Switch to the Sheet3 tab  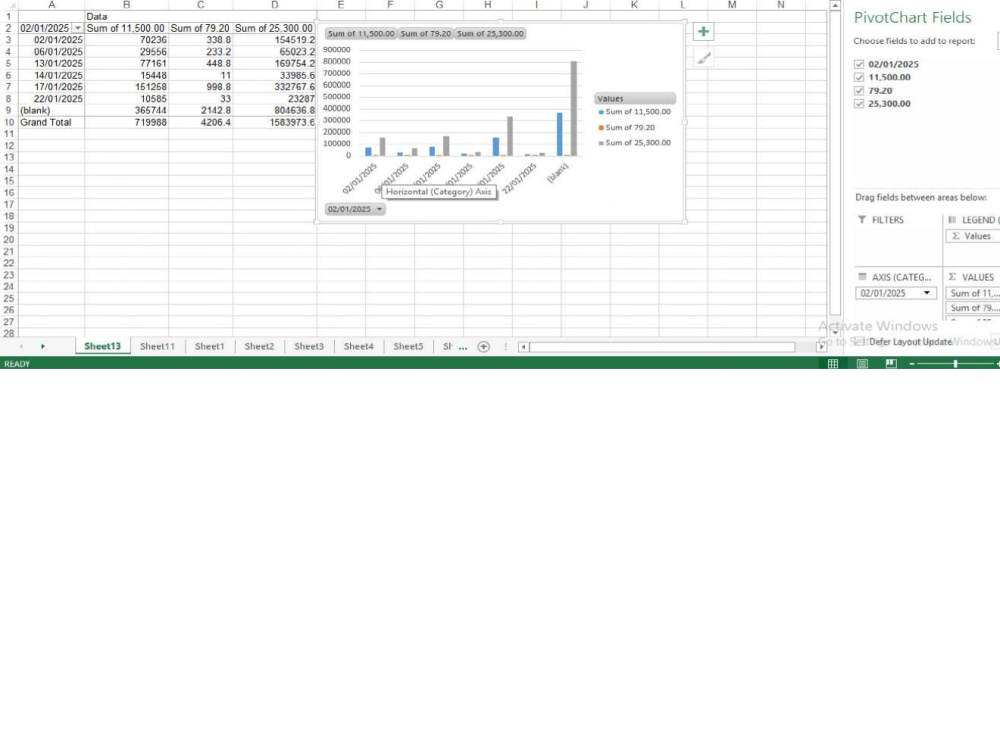[x=309, y=346]
